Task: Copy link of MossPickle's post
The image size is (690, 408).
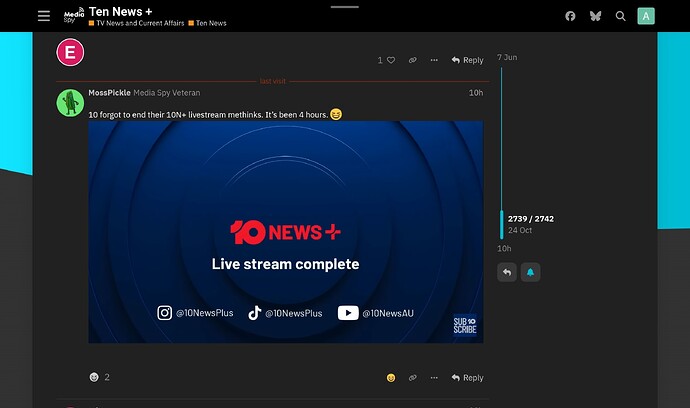Action: (x=412, y=378)
